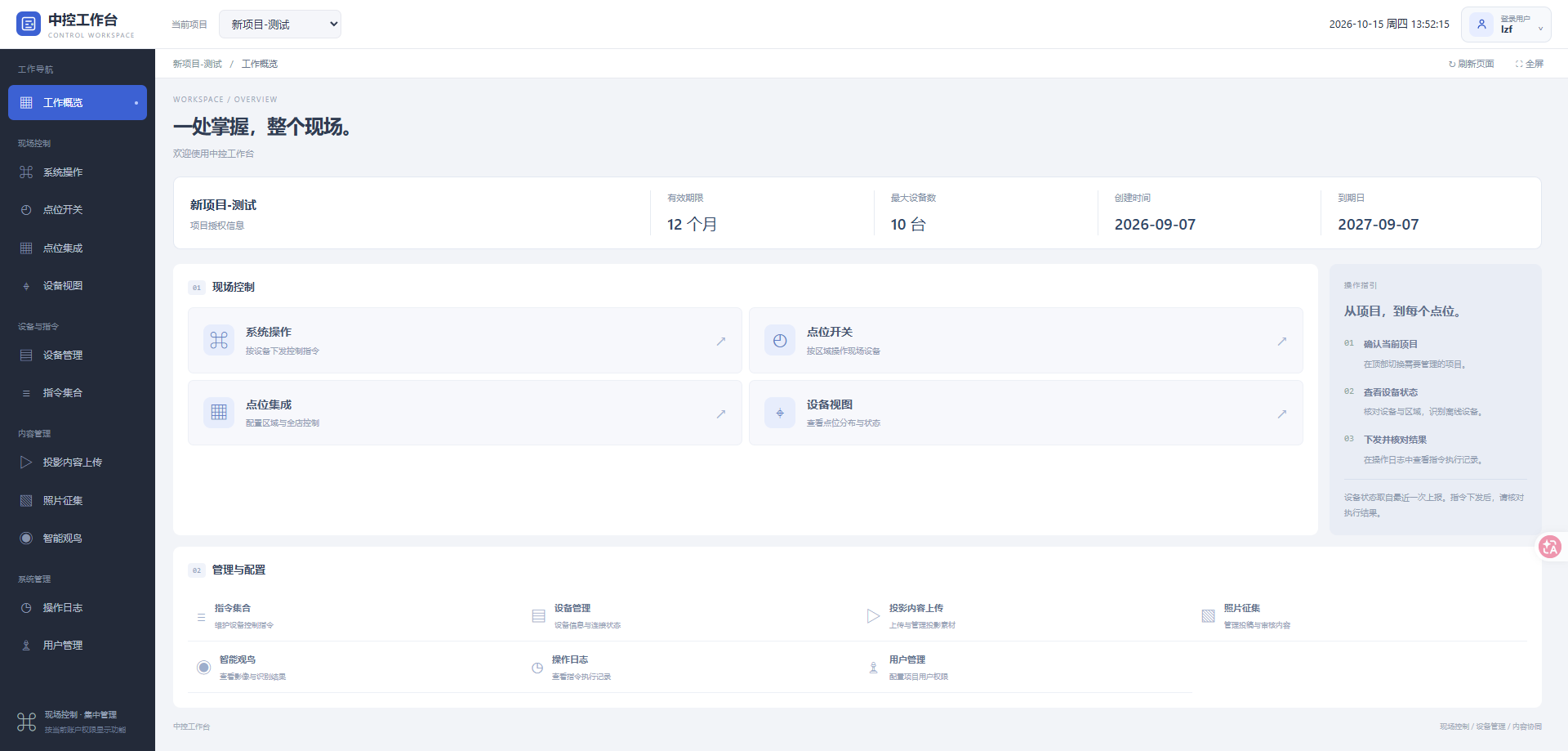Screen dimensions: 1568x751
Task: Select 工作概览 in the sidebar
Action: 78,103
